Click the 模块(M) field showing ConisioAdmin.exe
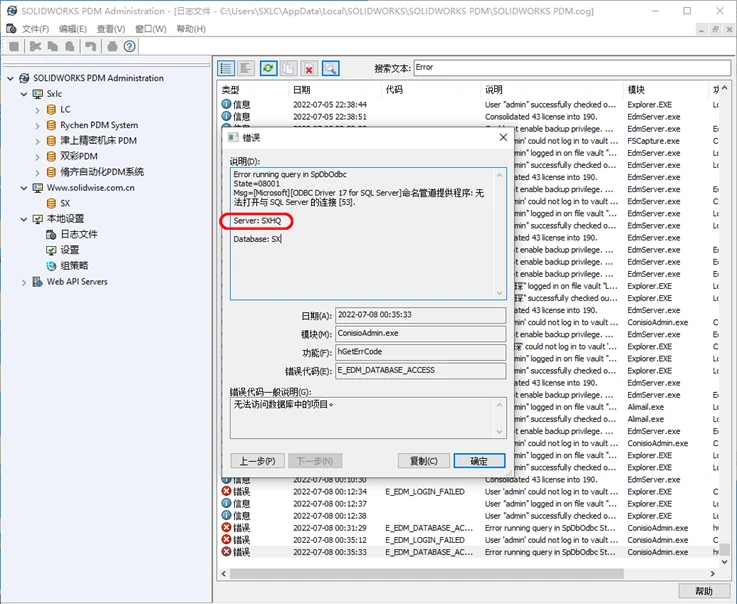 click(421, 333)
